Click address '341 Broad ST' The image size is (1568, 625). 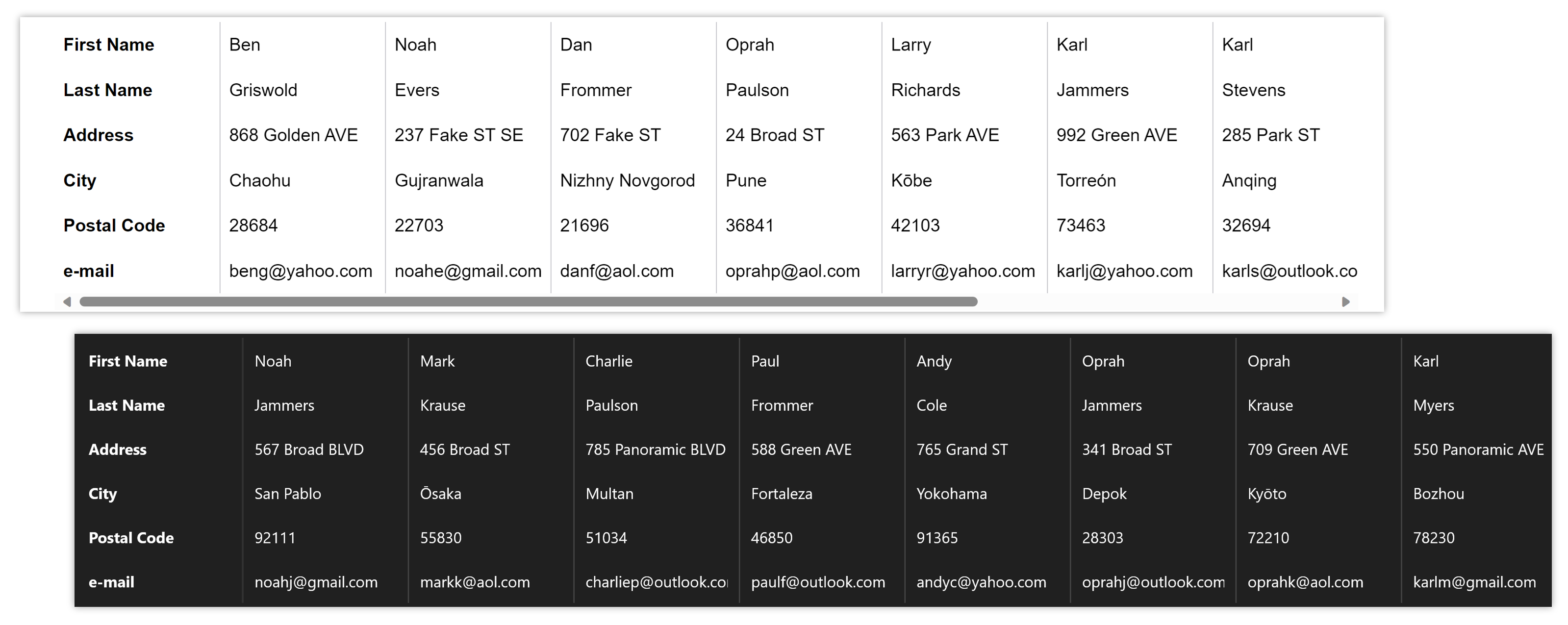point(1127,450)
